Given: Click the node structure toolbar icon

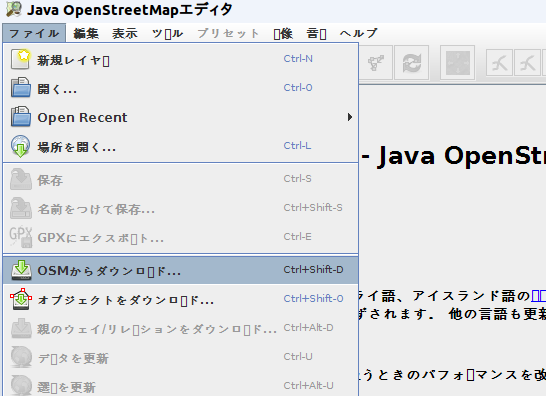Looking at the screenshot, I should pos(376,63).
